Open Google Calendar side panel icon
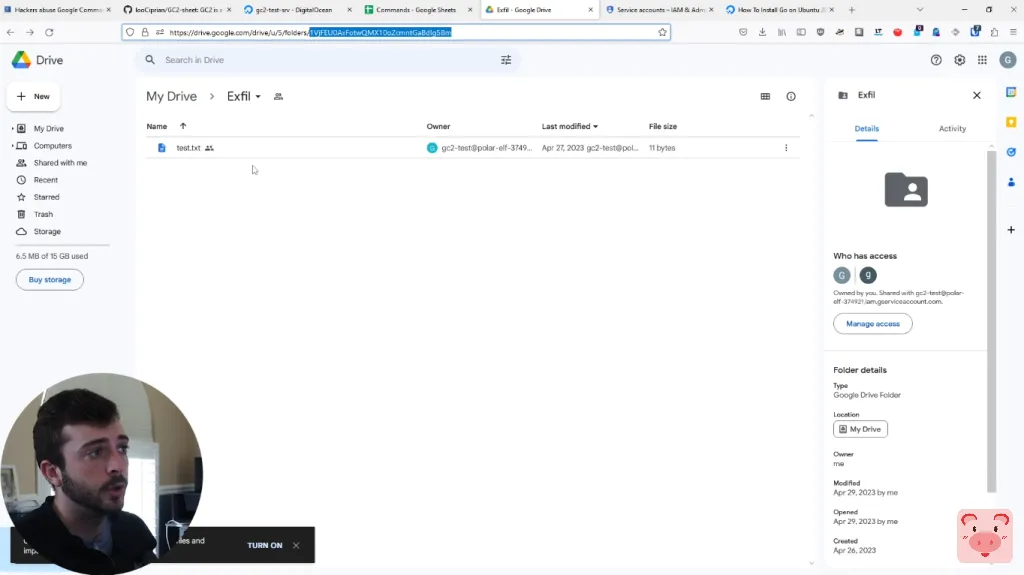Viewport: 1024px width, 575px height. pos(1011,92)
